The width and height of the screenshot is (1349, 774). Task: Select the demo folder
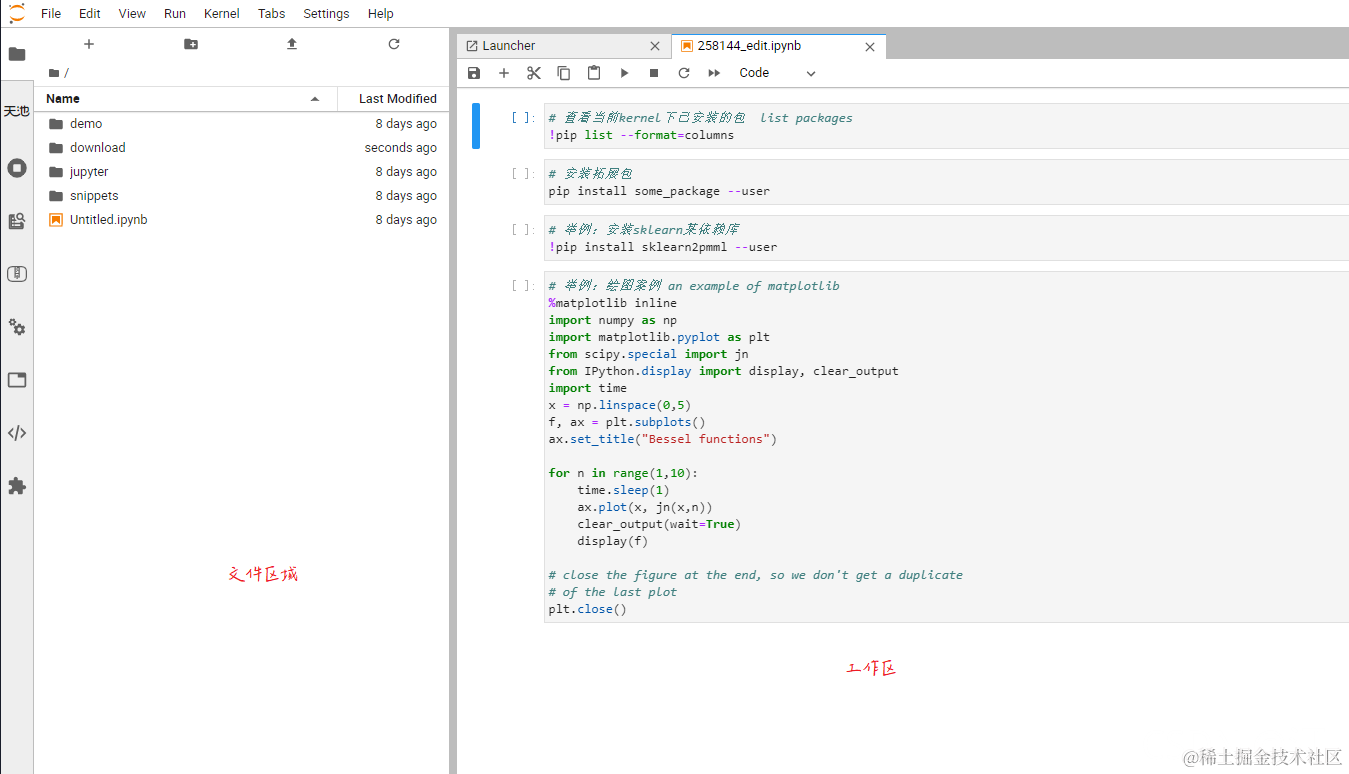(241, 124)
